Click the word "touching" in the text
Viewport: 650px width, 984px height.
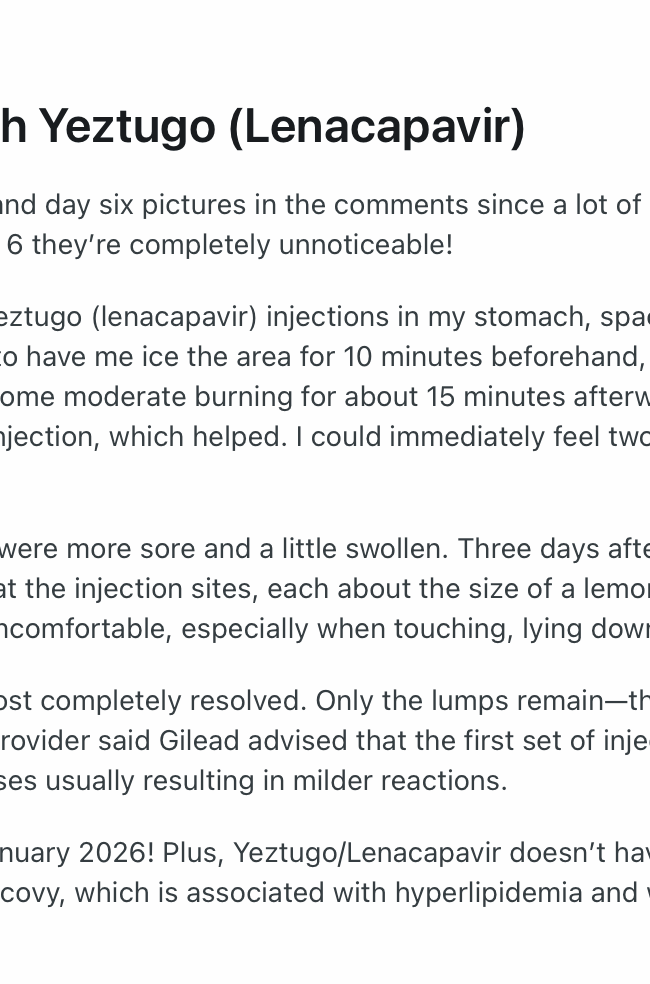point(446,628)
